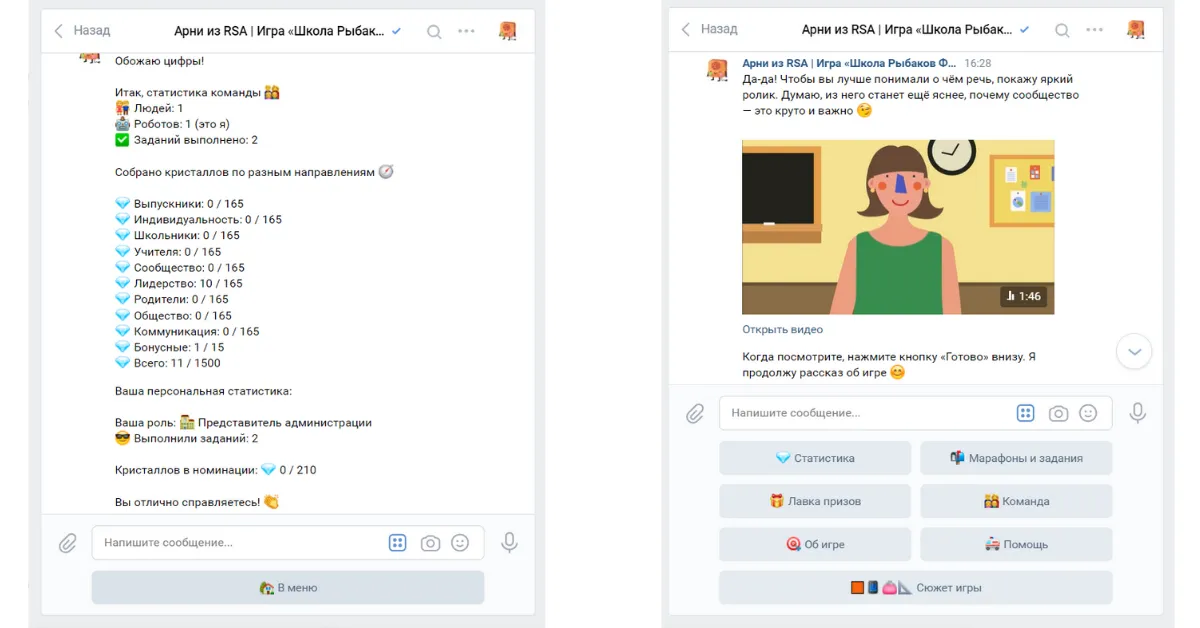Click paperclip attachment icon in left chat
This screenshot has width=1200, height=628.
(x=67, y=543)
